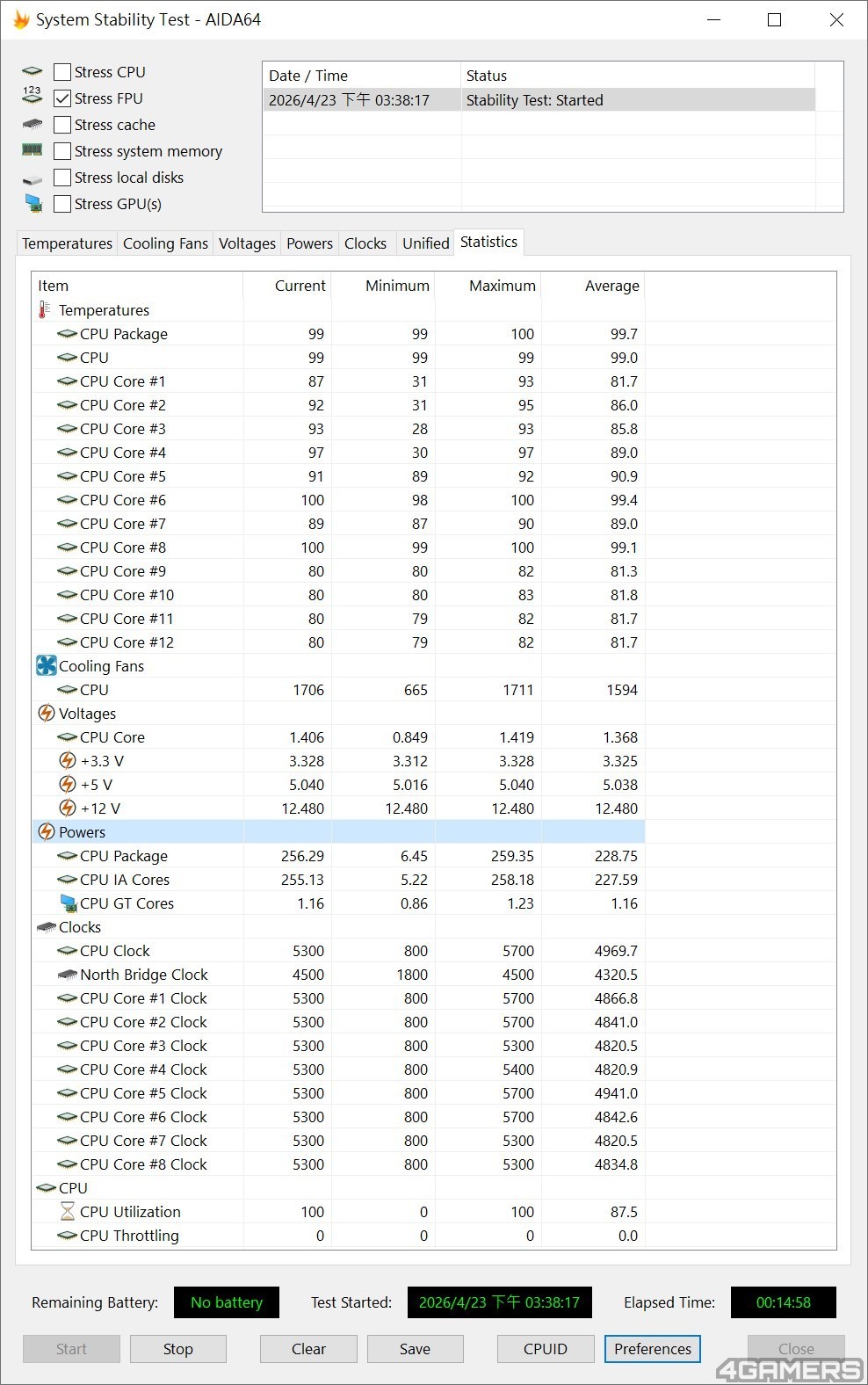
Task: Click the Elapsed Time display 00:14:58
Action: [x=784, y=1302]
